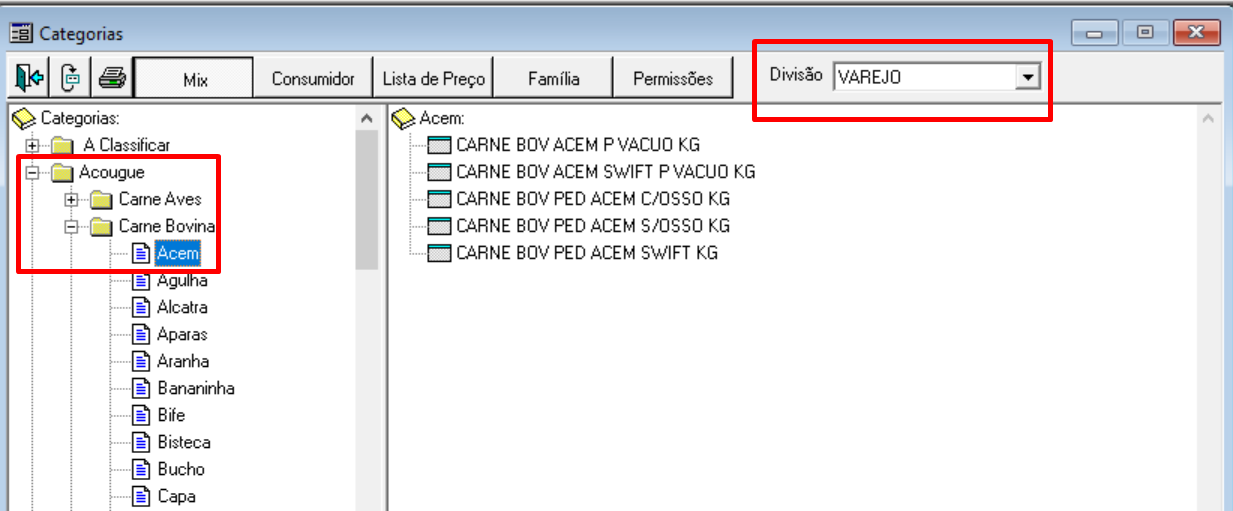Click the Aparas document icon
Image resolution: width=1233 pixels, height=511 pixels.
(x=141, y=334)
